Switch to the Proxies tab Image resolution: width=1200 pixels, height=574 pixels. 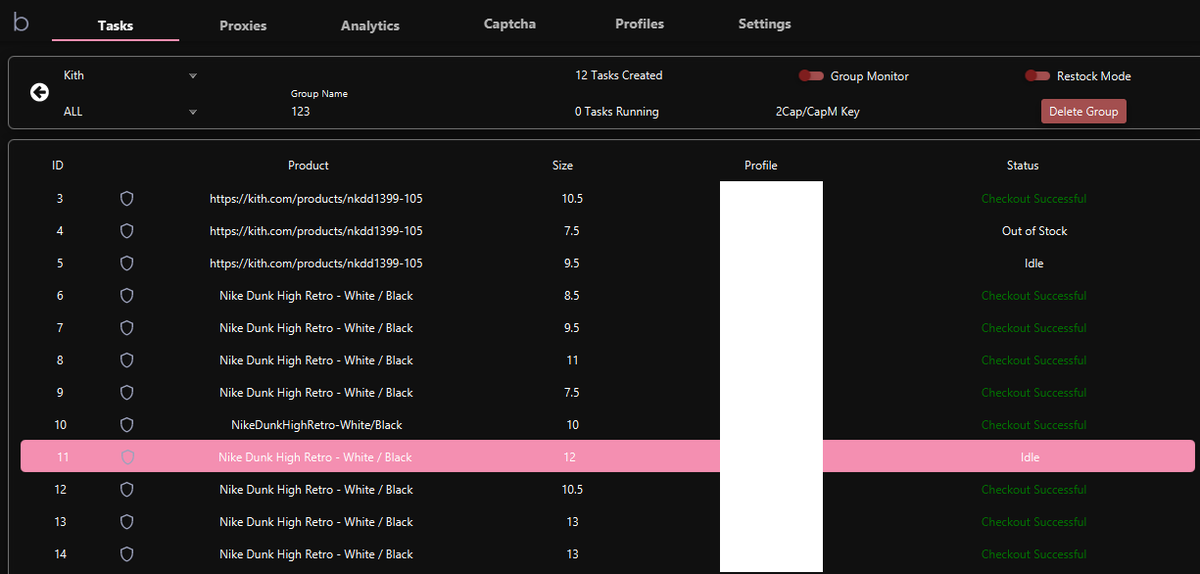coord(243,26)
